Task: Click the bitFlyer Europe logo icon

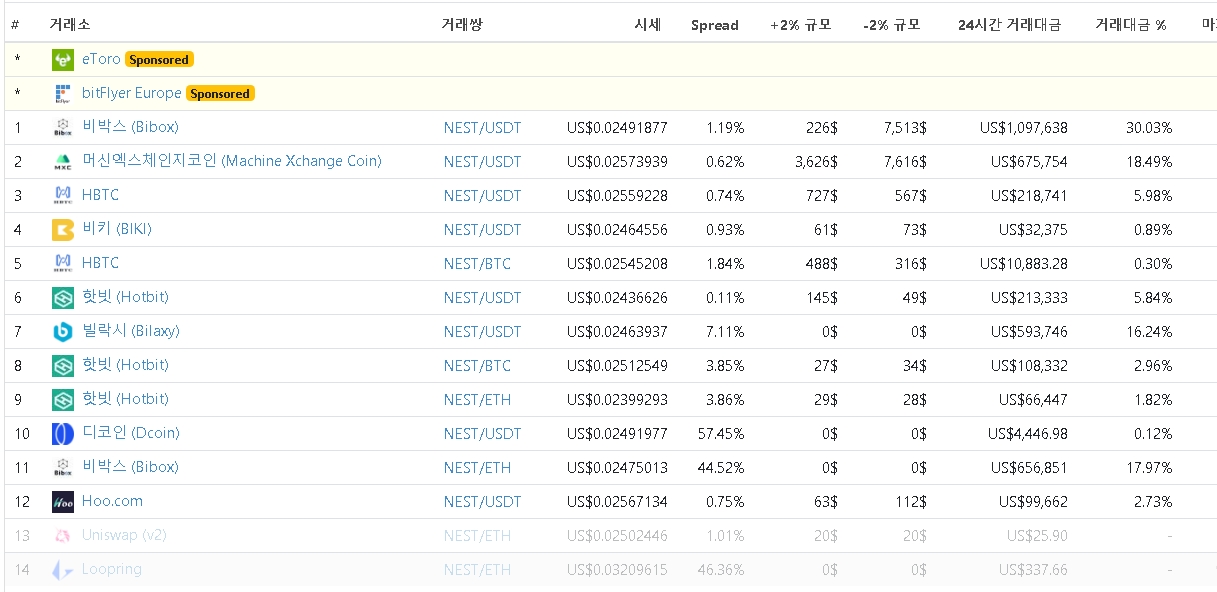Action: (63, 94)
